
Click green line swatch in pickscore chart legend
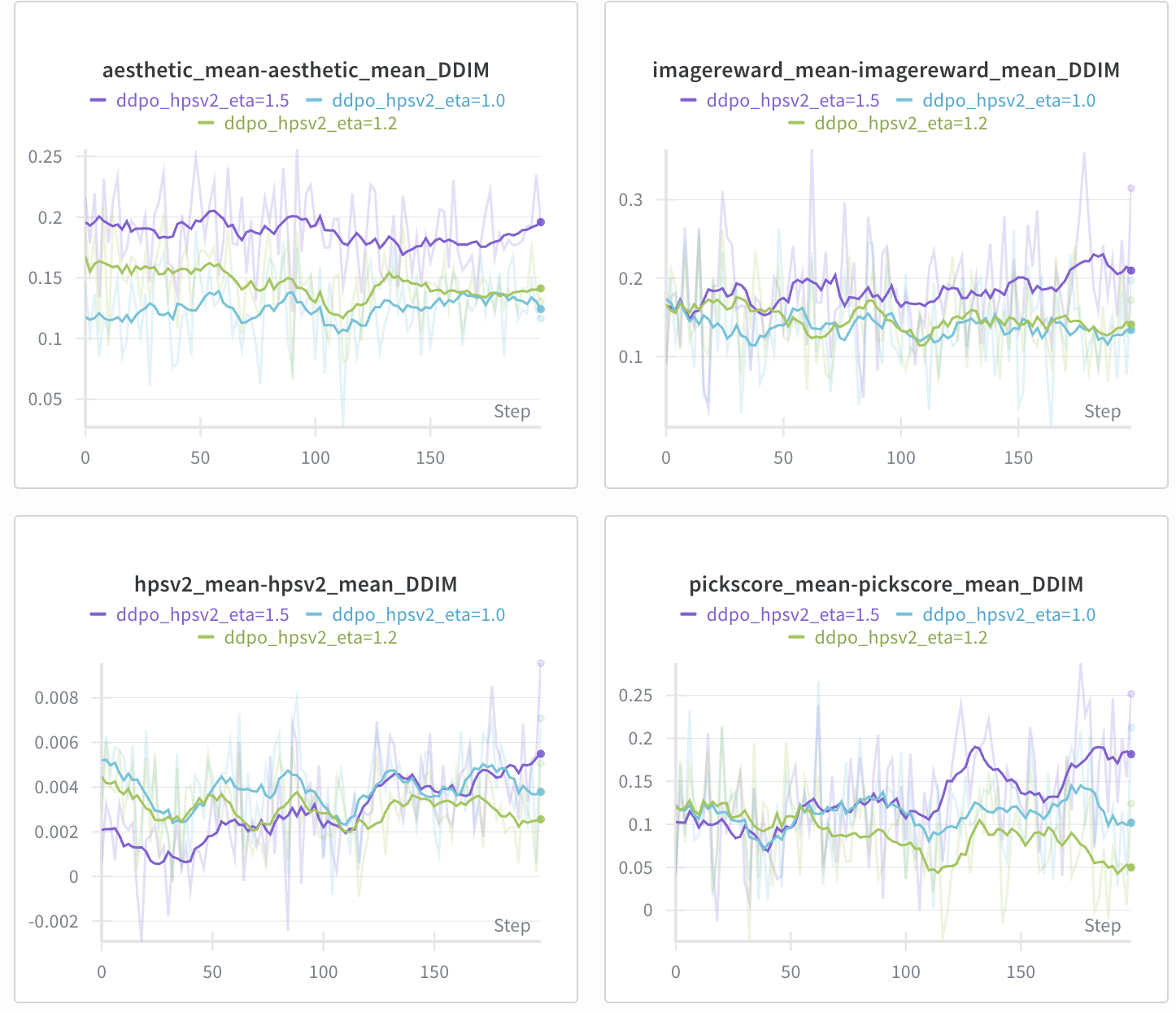[797, 637]
